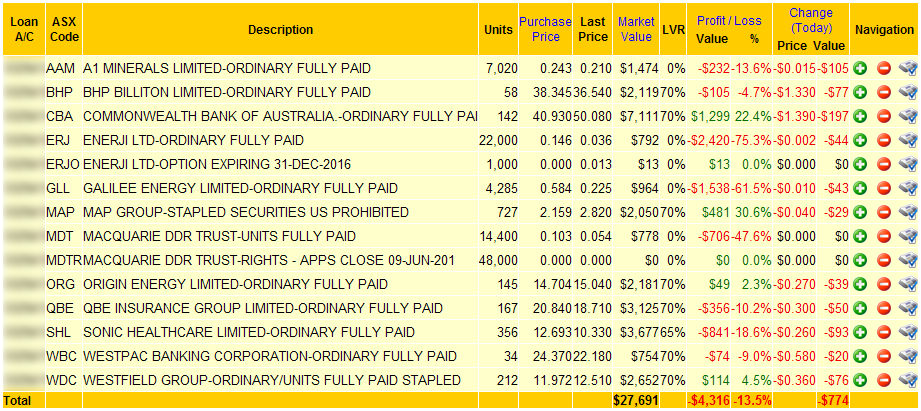The height and width of the screenshot is (411, 921).
Task: Click the red minus icon in the ERJO row
Action: coord(884,164)
